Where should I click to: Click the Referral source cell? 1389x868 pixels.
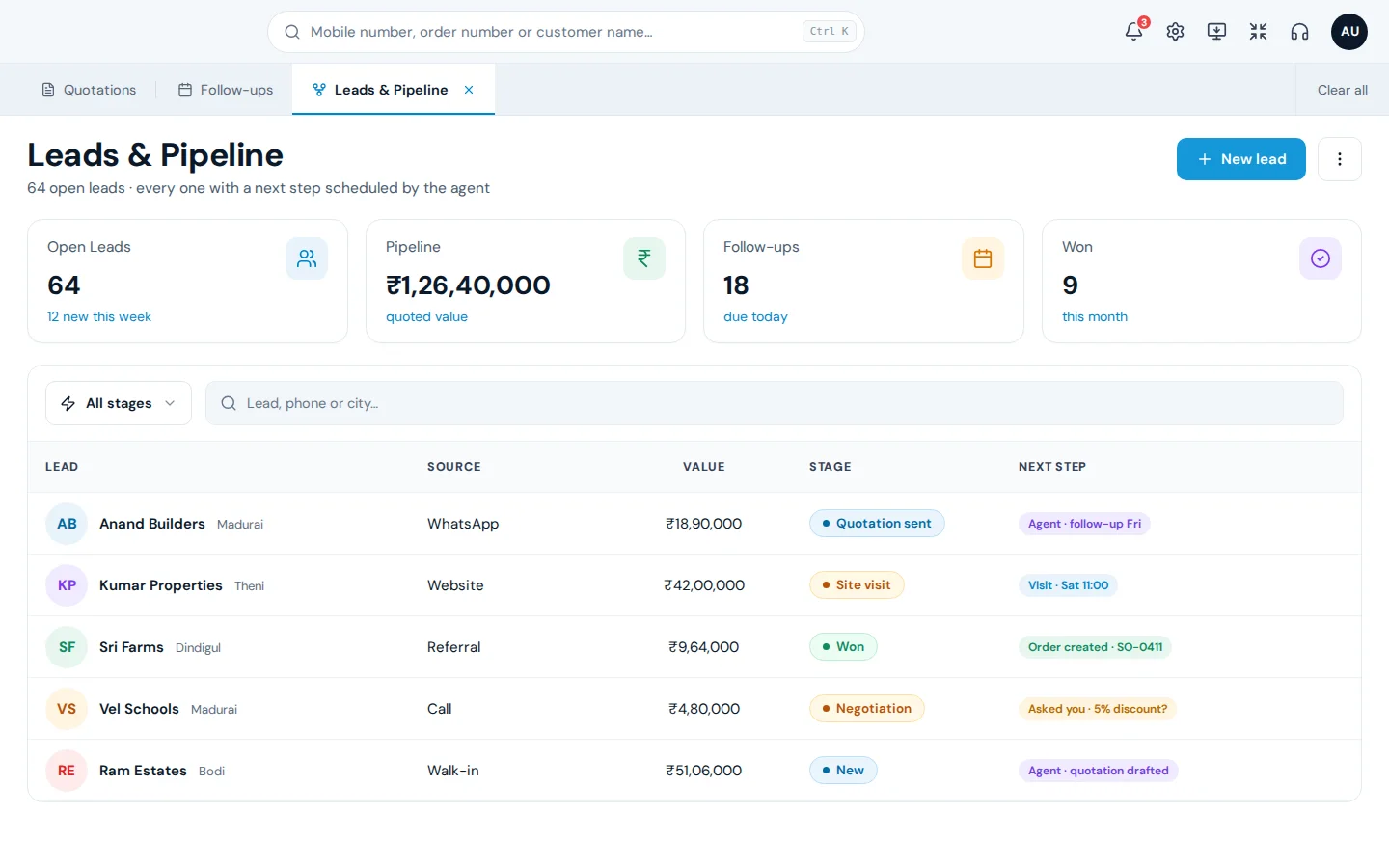[x=454, y=647]
